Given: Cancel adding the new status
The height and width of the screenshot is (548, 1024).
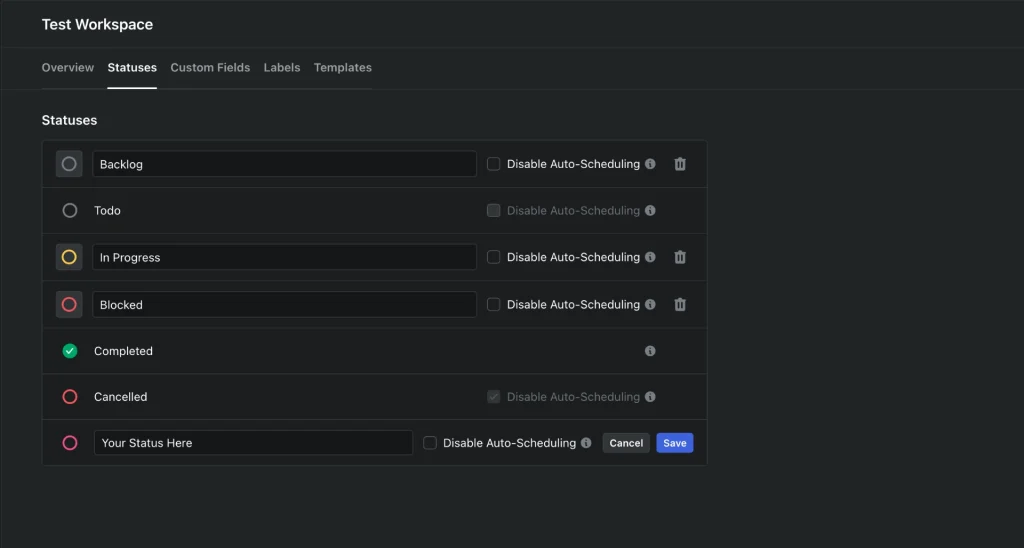Looking at the screenshot, I should [626, 443].
